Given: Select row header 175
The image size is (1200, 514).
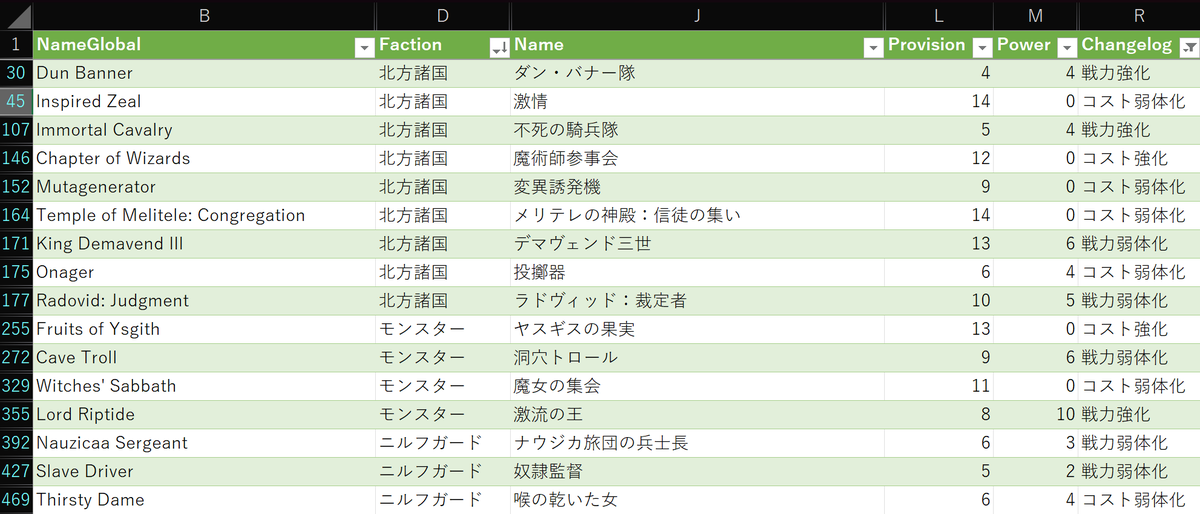Looking at the screenshot, I should [16, 272].
